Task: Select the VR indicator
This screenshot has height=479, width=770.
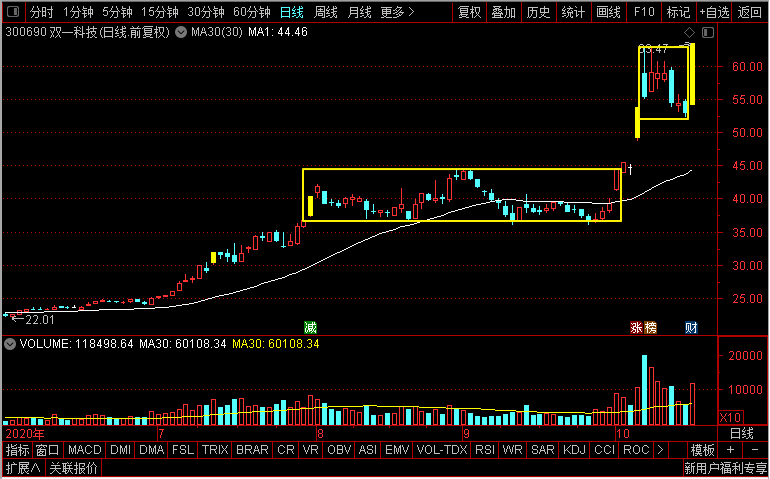Action: (310, 450)
